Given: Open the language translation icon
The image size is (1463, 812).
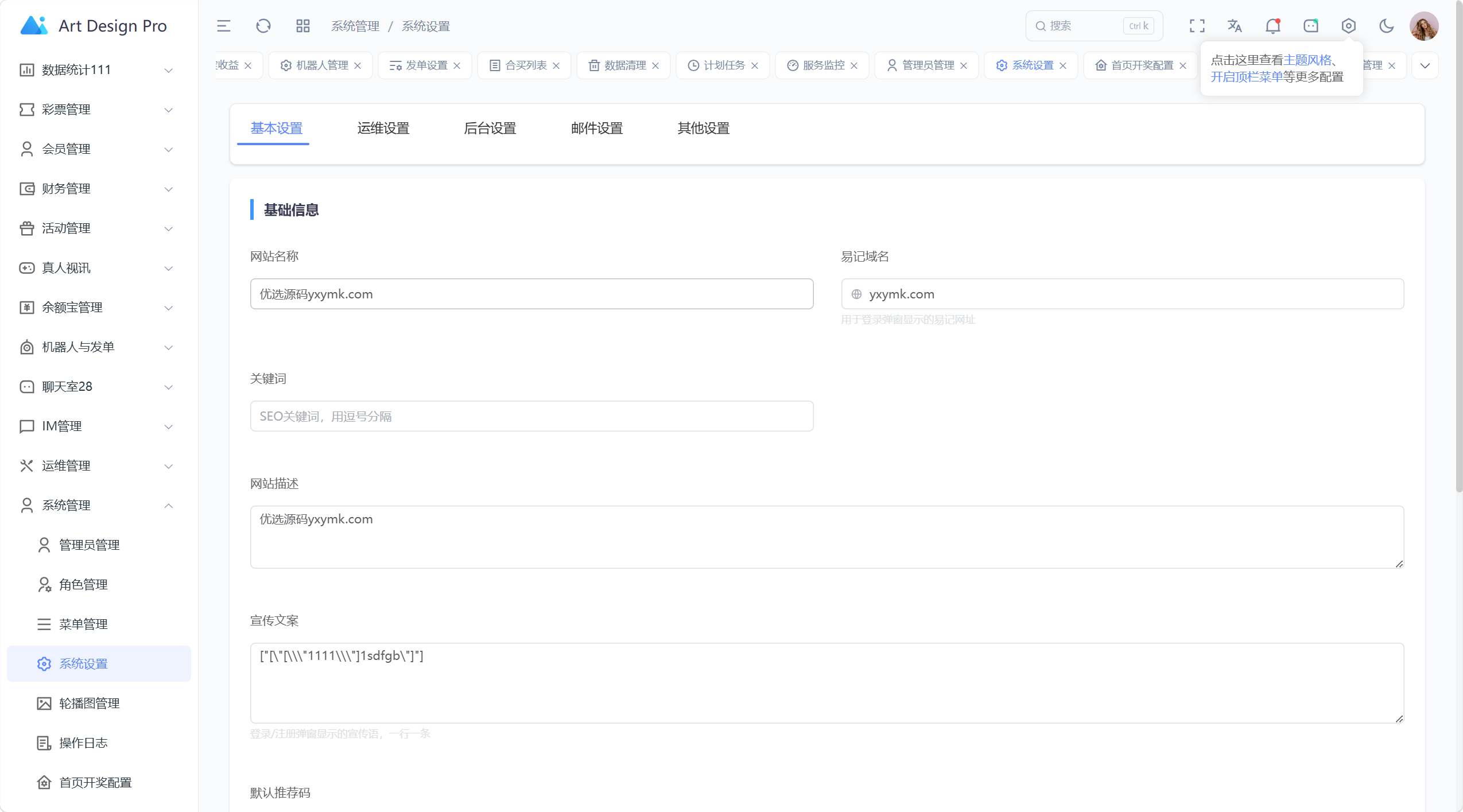Looking at the screenshot, I should click(1235, 26).
